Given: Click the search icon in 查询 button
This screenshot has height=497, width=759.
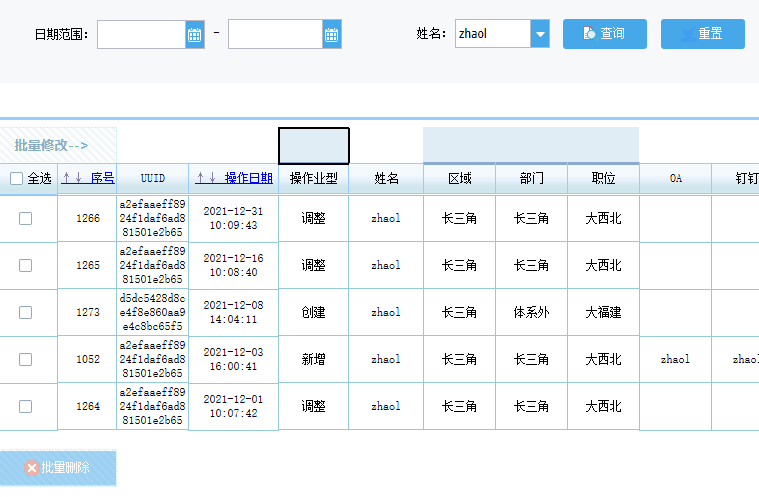Looking at the screenshot, I should pyautogui.click(x=589, y=33).
